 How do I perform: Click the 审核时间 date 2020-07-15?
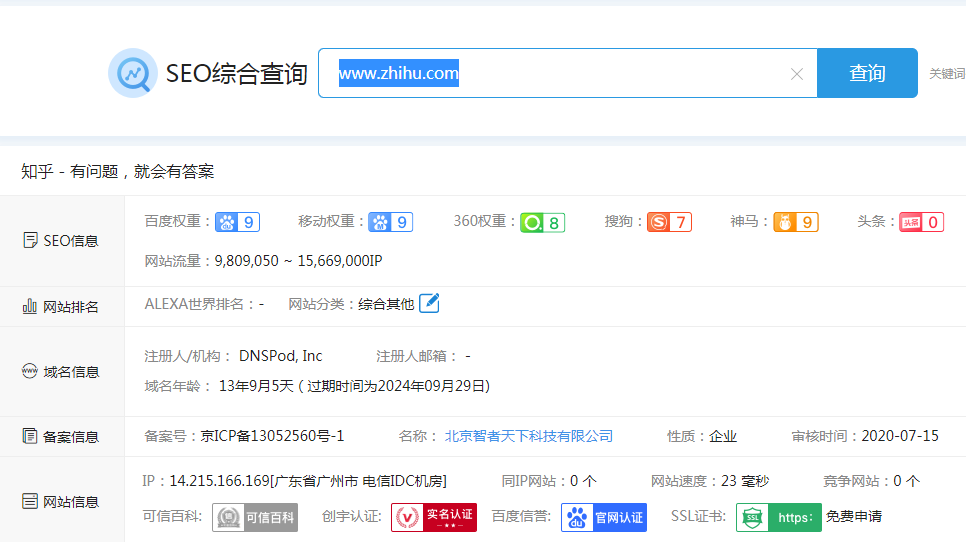tap(900, 436)
